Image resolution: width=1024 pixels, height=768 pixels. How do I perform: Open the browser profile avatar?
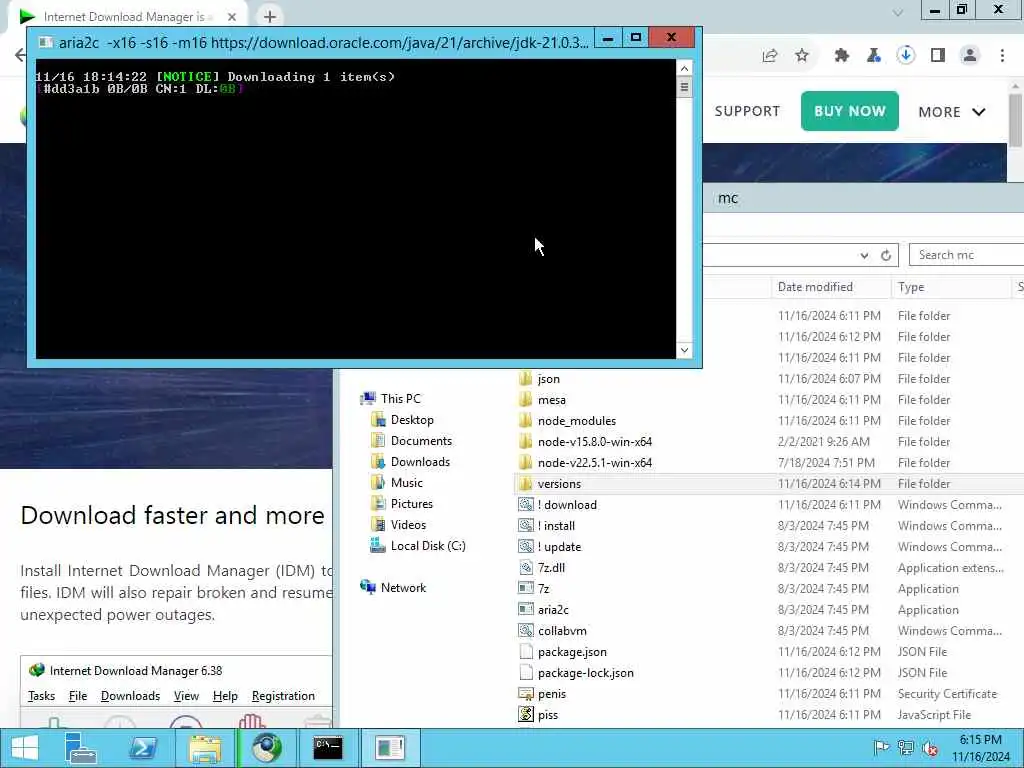click(x=970, y=56)
